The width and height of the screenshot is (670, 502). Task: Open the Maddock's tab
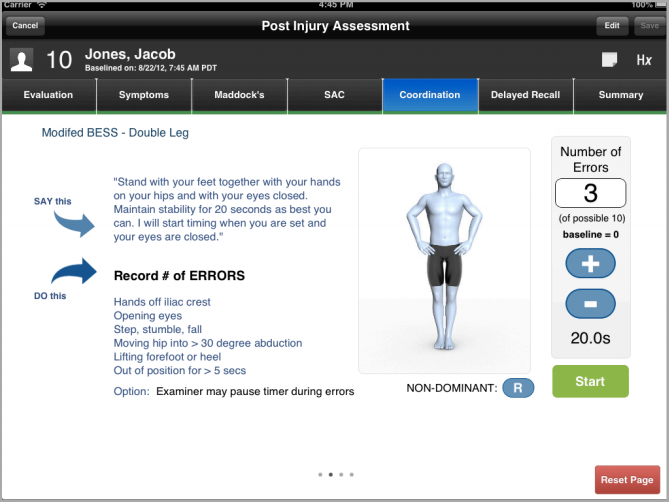[239, 95]
